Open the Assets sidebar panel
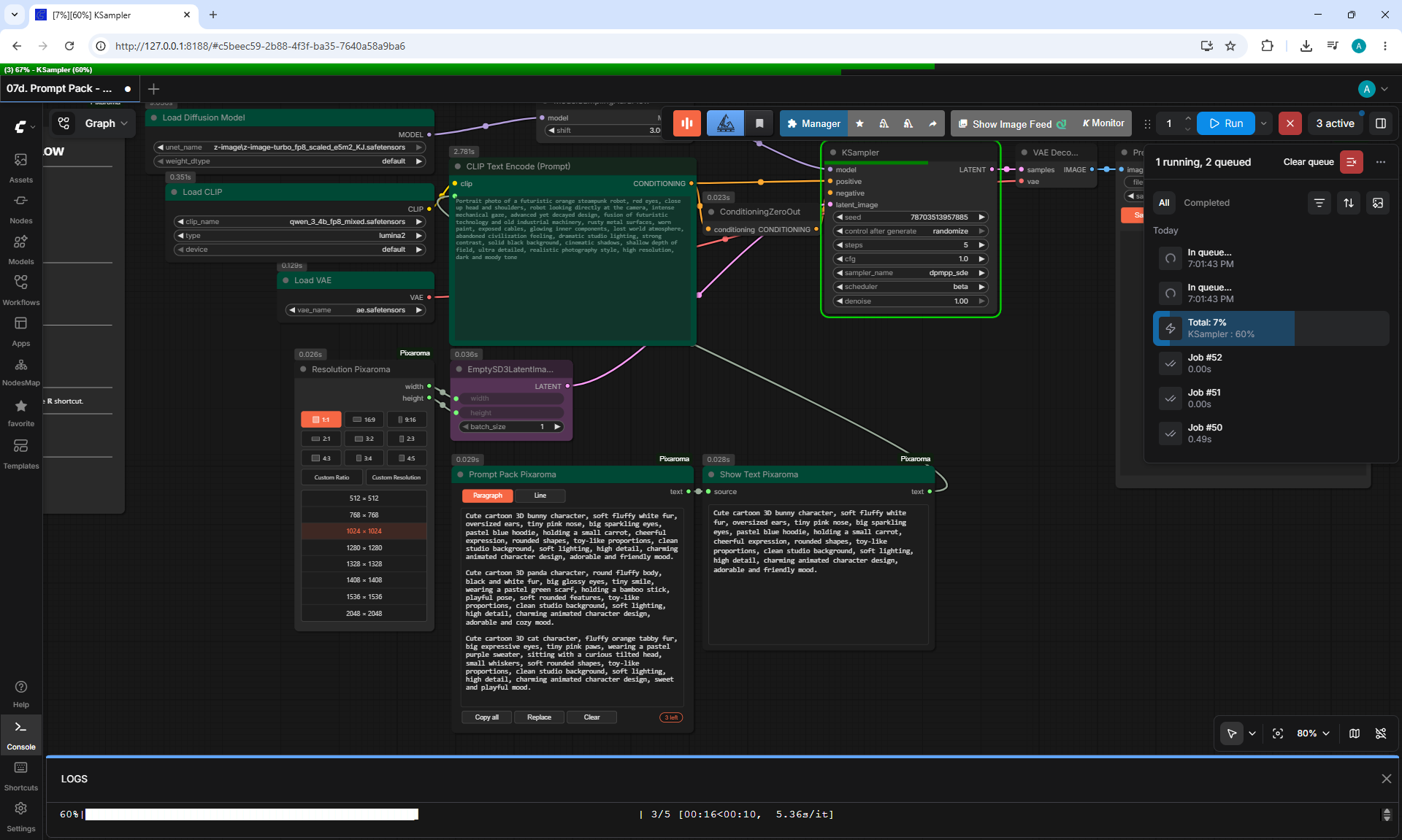 21,167
